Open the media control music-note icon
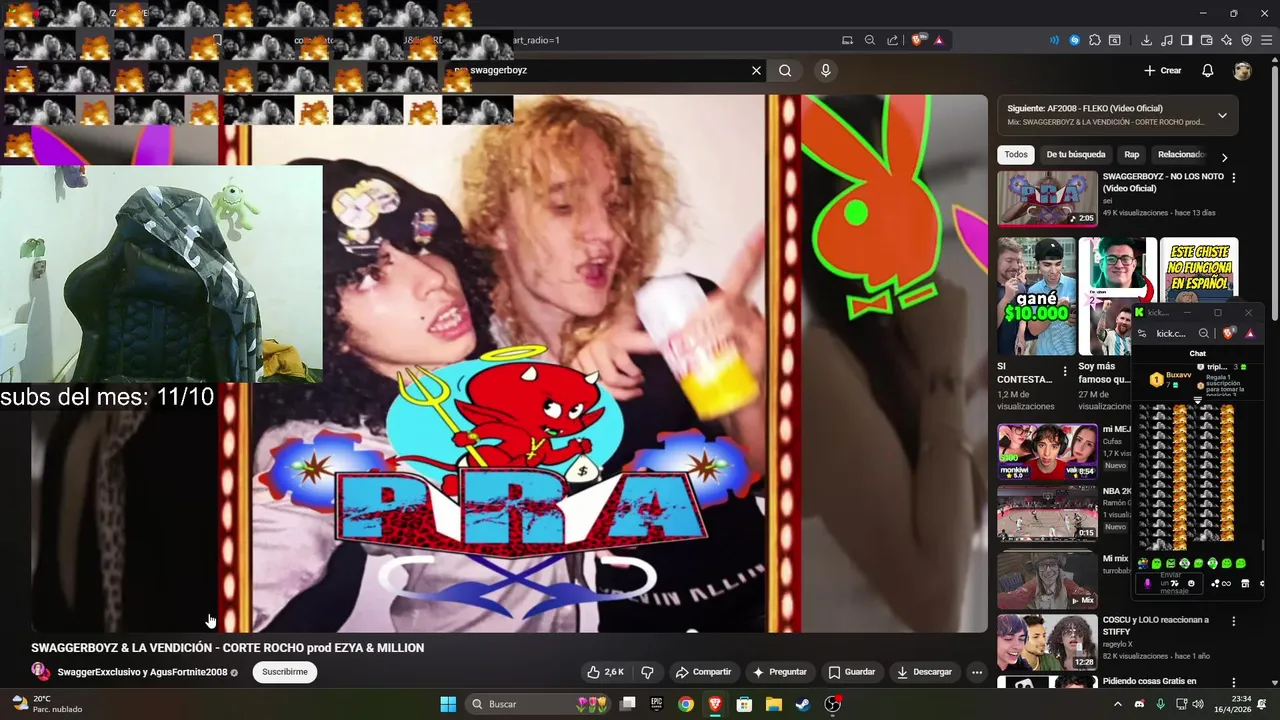Image resolution: width=1280 pixels, height=720 pixels. pyautogui.click(x=1166, y=40)
